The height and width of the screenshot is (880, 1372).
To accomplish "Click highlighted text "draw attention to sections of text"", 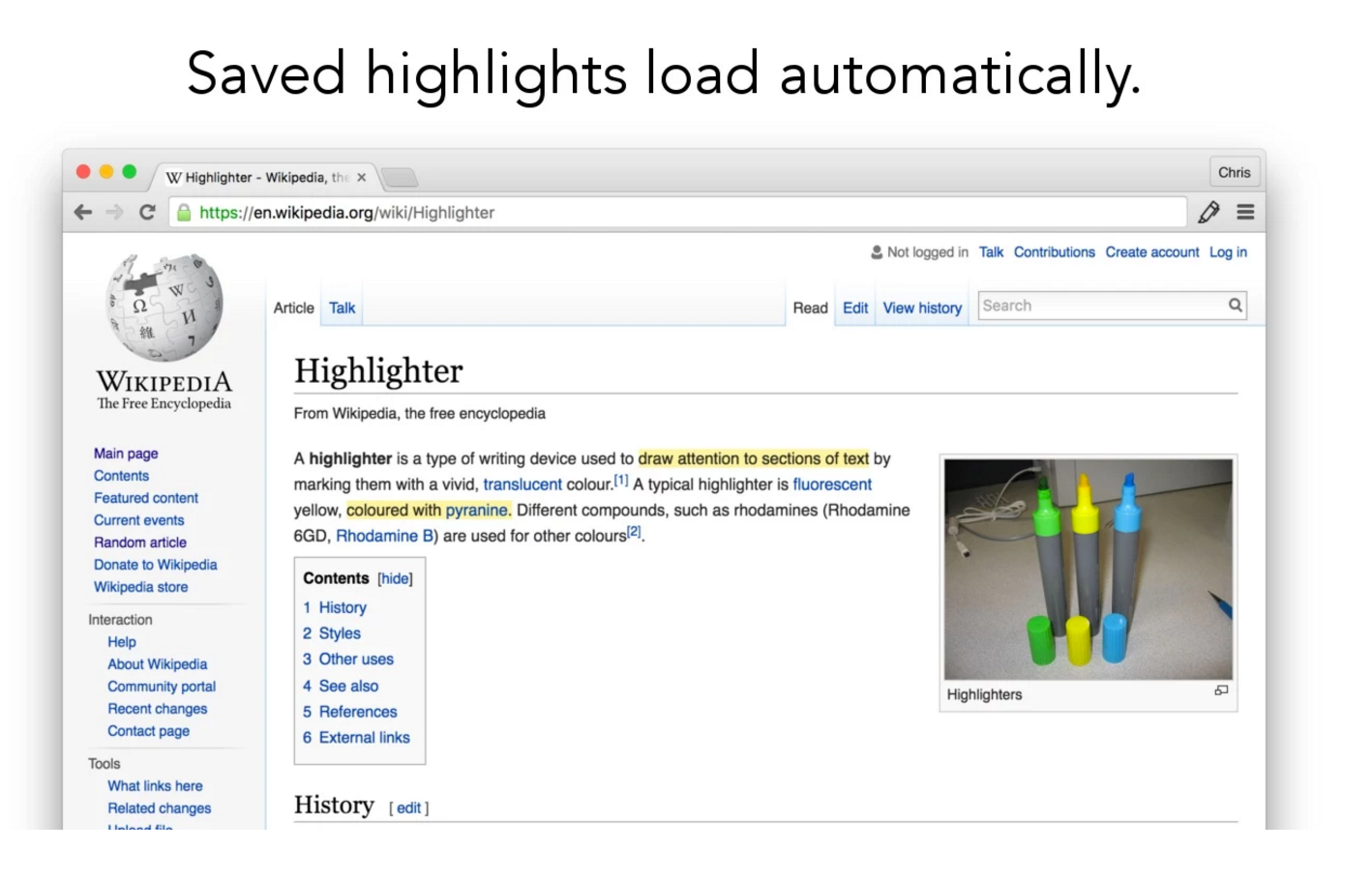I will [754, 458].
